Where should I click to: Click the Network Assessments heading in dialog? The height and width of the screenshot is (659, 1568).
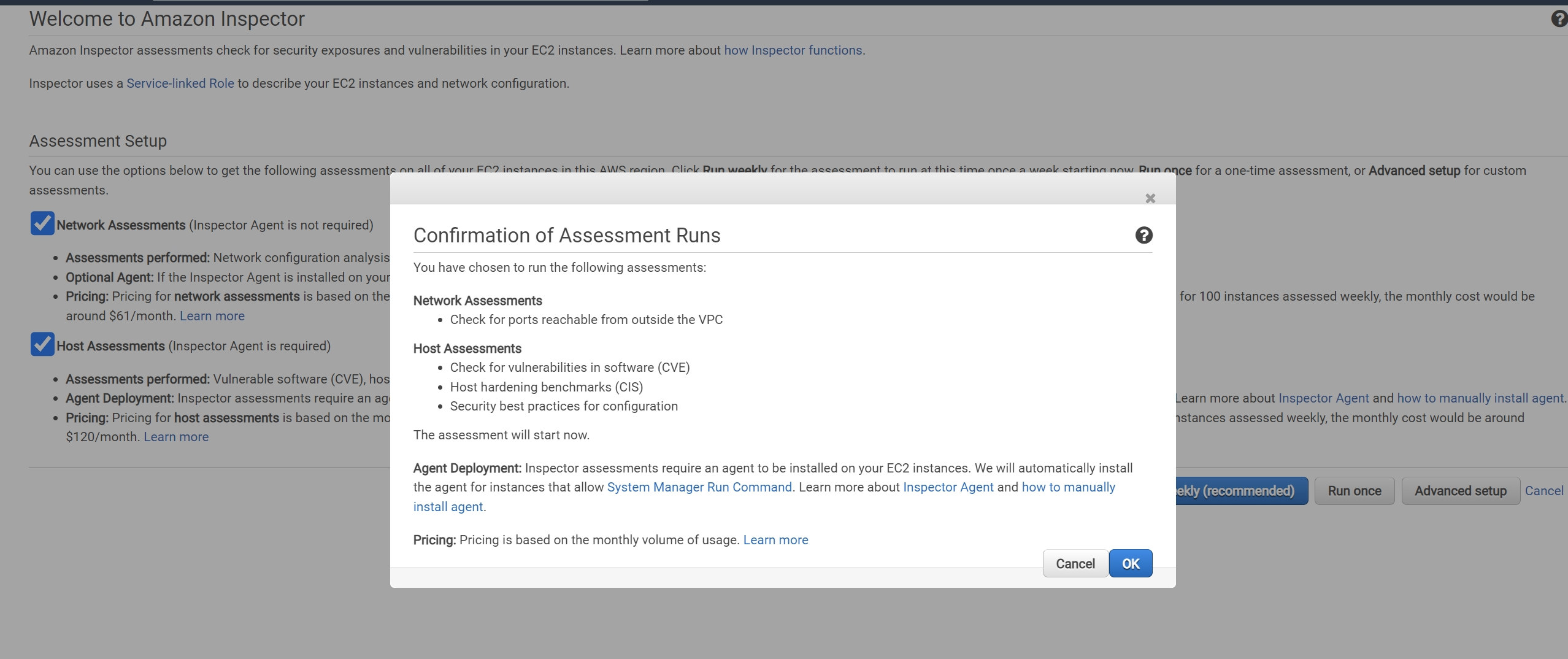pos(478,301)
